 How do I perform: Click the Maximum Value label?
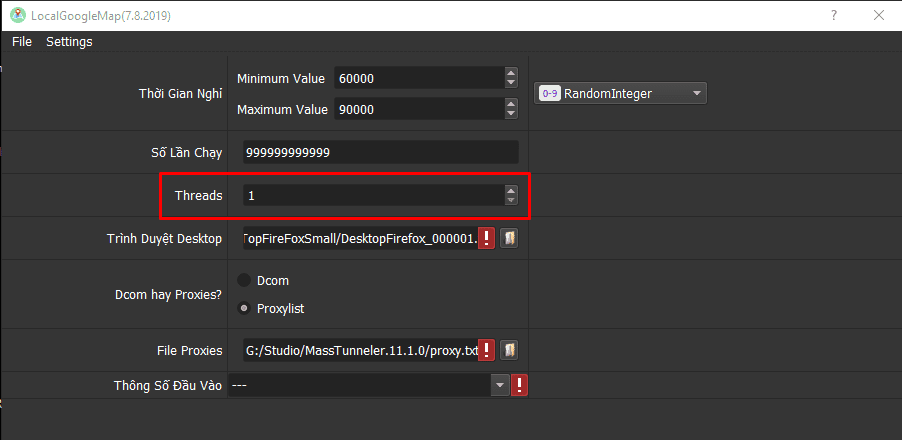pyautogui.click(x=282, y=109)
